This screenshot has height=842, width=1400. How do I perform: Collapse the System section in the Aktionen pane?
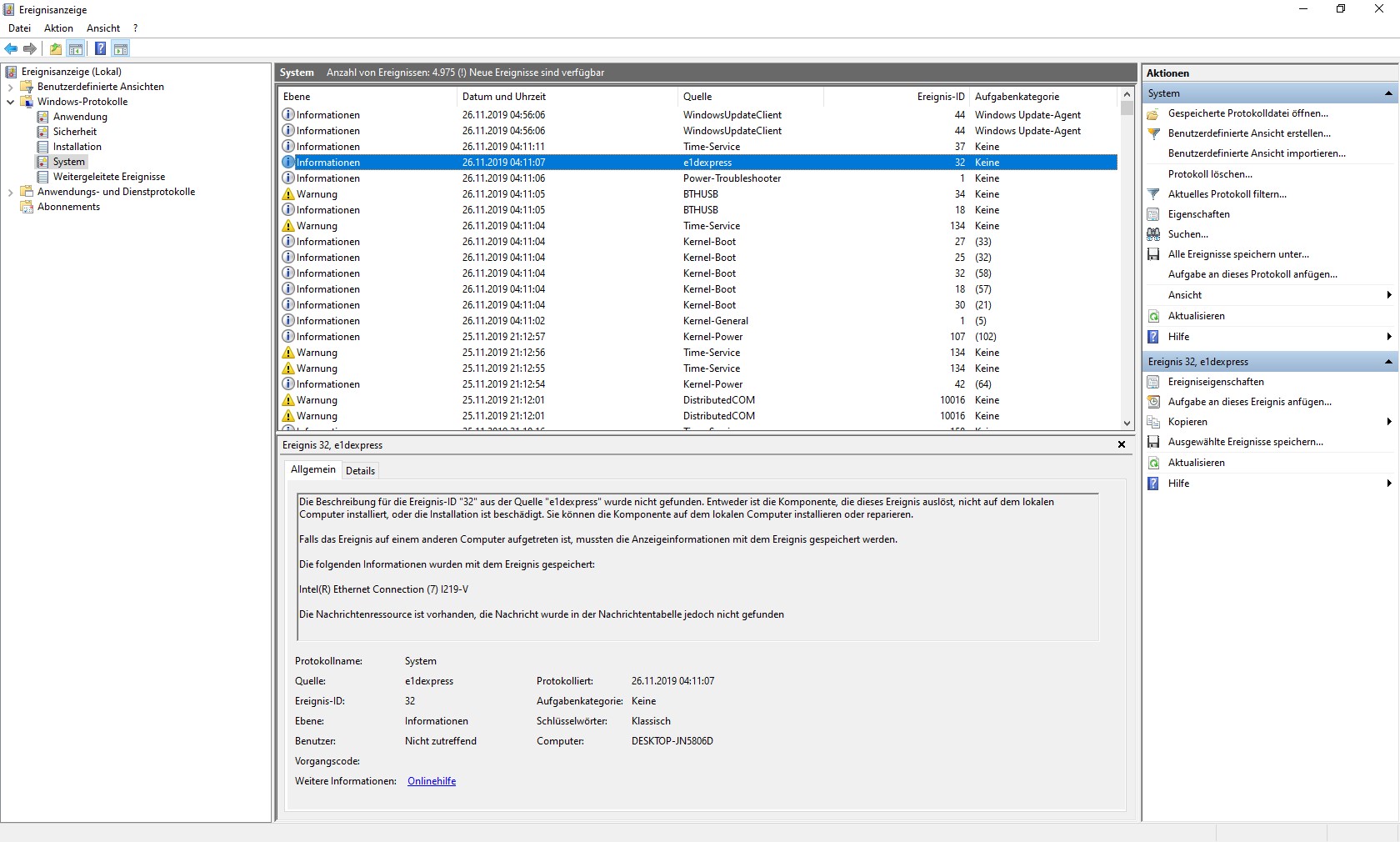pos(1388,93)
